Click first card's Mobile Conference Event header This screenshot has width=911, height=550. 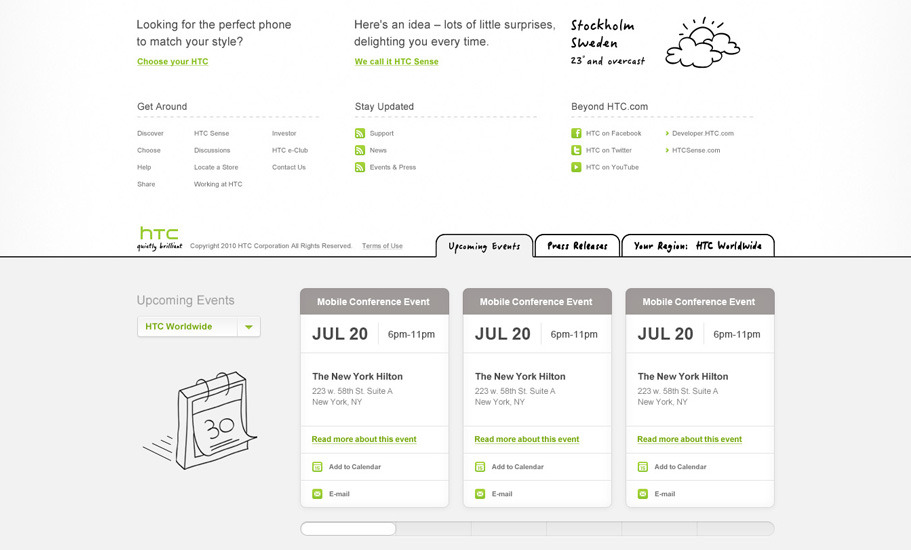[x=374, y=302]
